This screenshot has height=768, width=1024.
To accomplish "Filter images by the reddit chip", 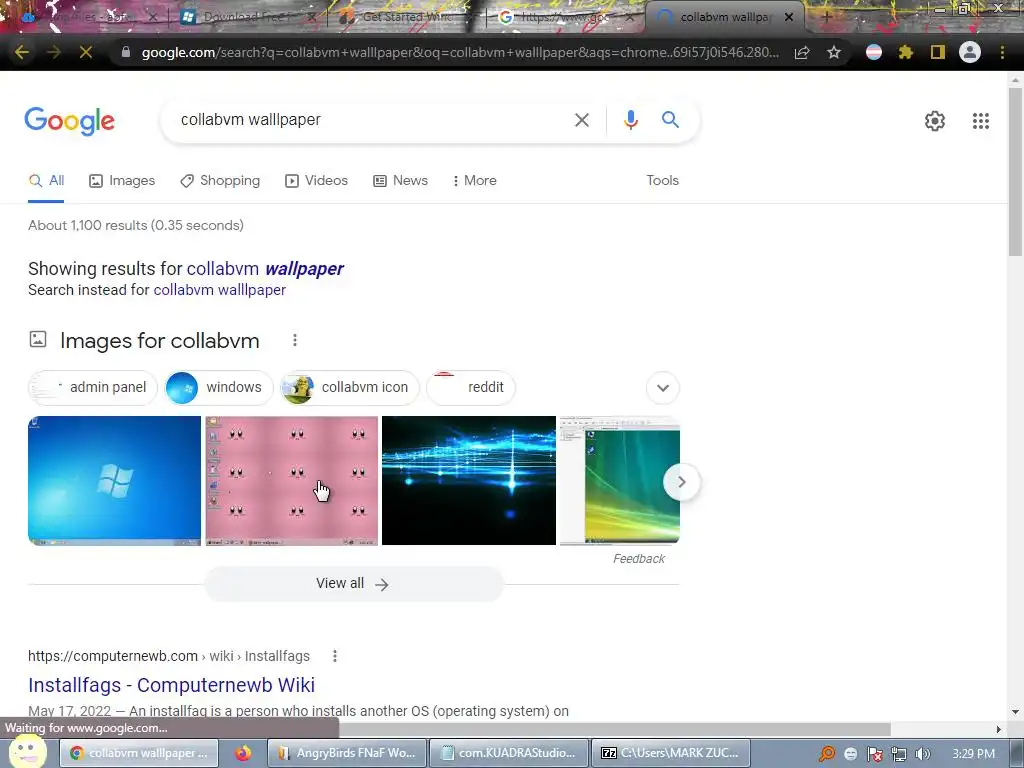I will [x=471, y=387].
